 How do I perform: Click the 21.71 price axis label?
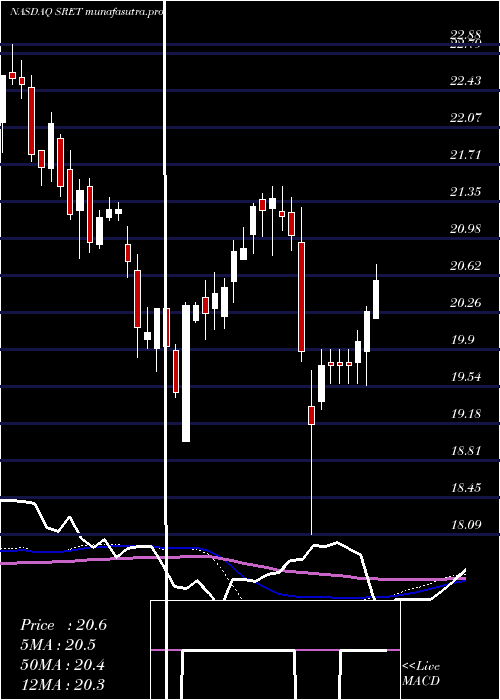click(x=466, y=155)
